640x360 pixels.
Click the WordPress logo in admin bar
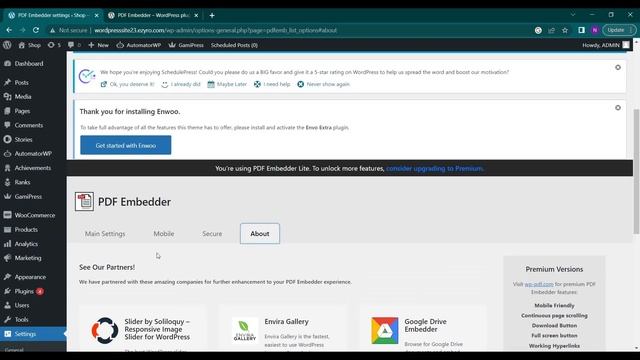point(7,45)
